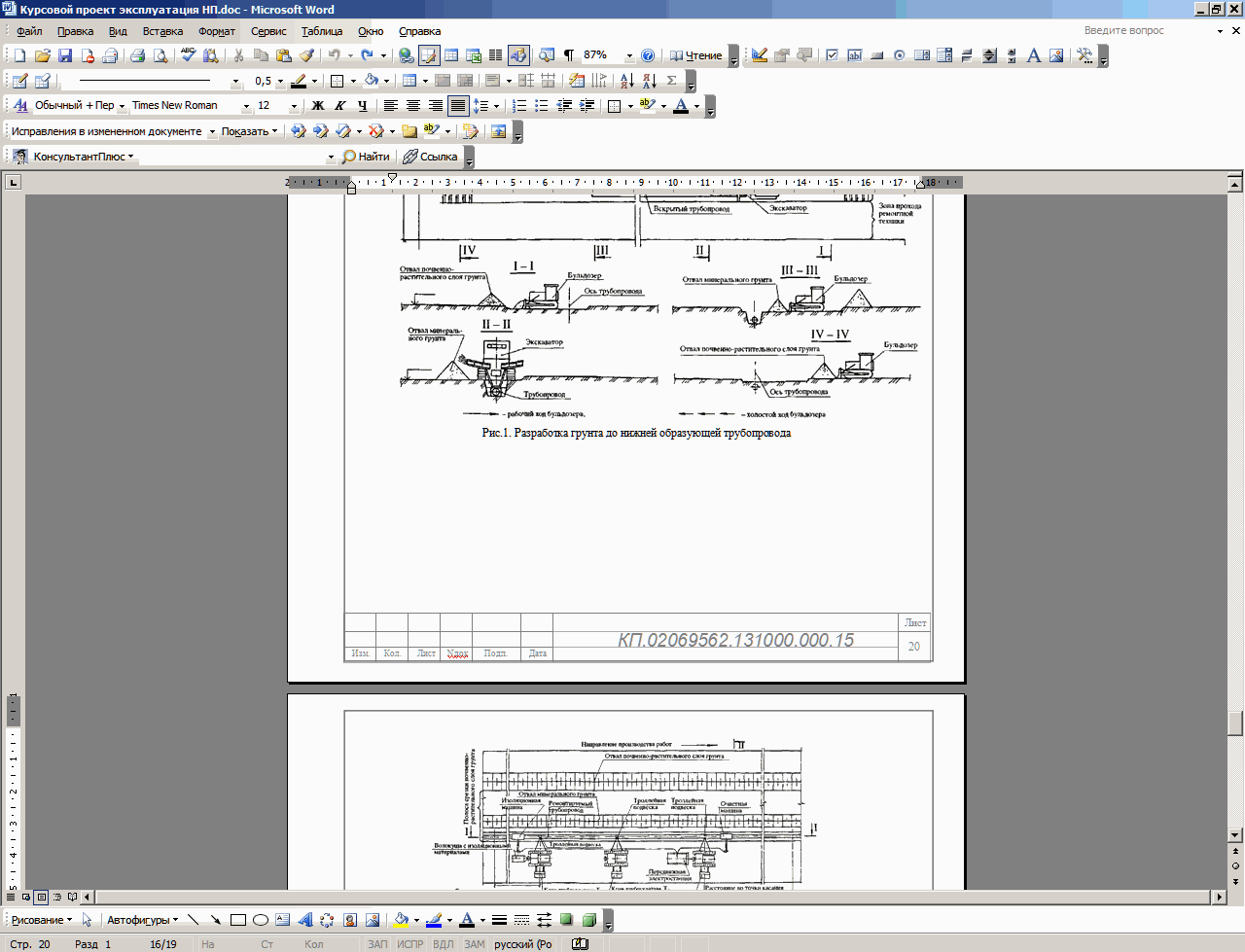Open the font size dropdown showing 12
Screen dimensions: 1245x952
pos(294,105)
